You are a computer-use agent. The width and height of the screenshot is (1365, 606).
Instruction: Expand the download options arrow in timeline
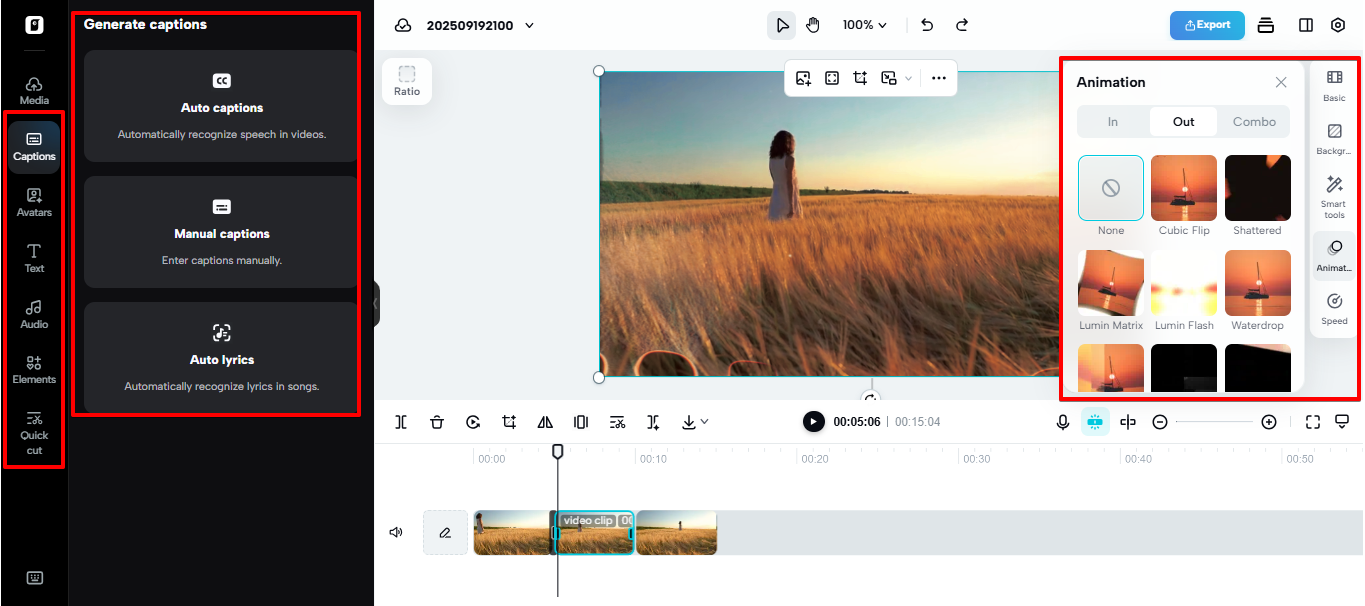pos(704,422)
